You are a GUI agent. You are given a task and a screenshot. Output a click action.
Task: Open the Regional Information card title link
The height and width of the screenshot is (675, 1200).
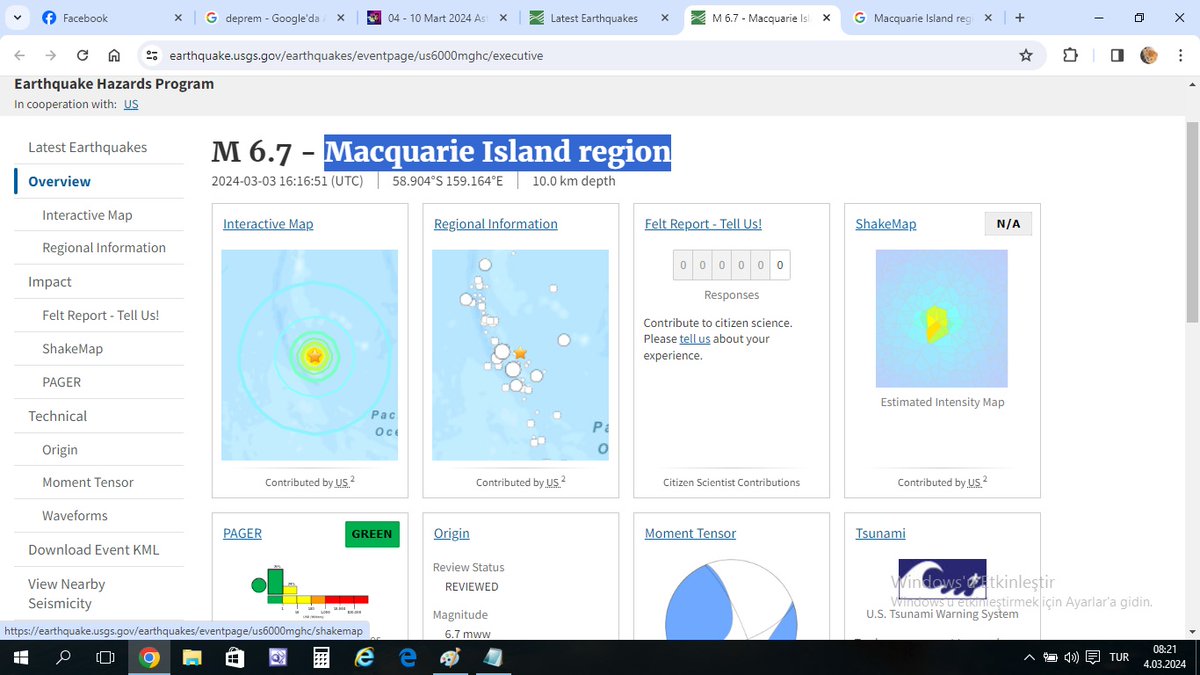point(496,224)
